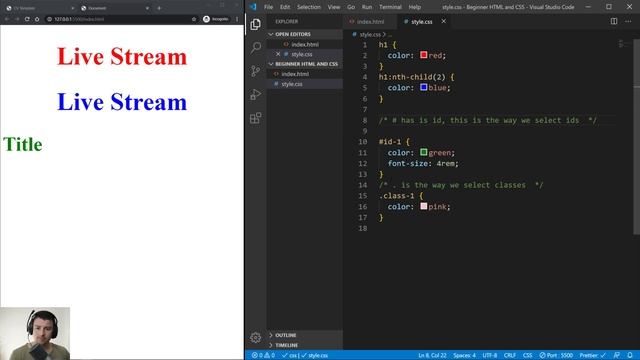Open the Selection menu

point(309,7)
